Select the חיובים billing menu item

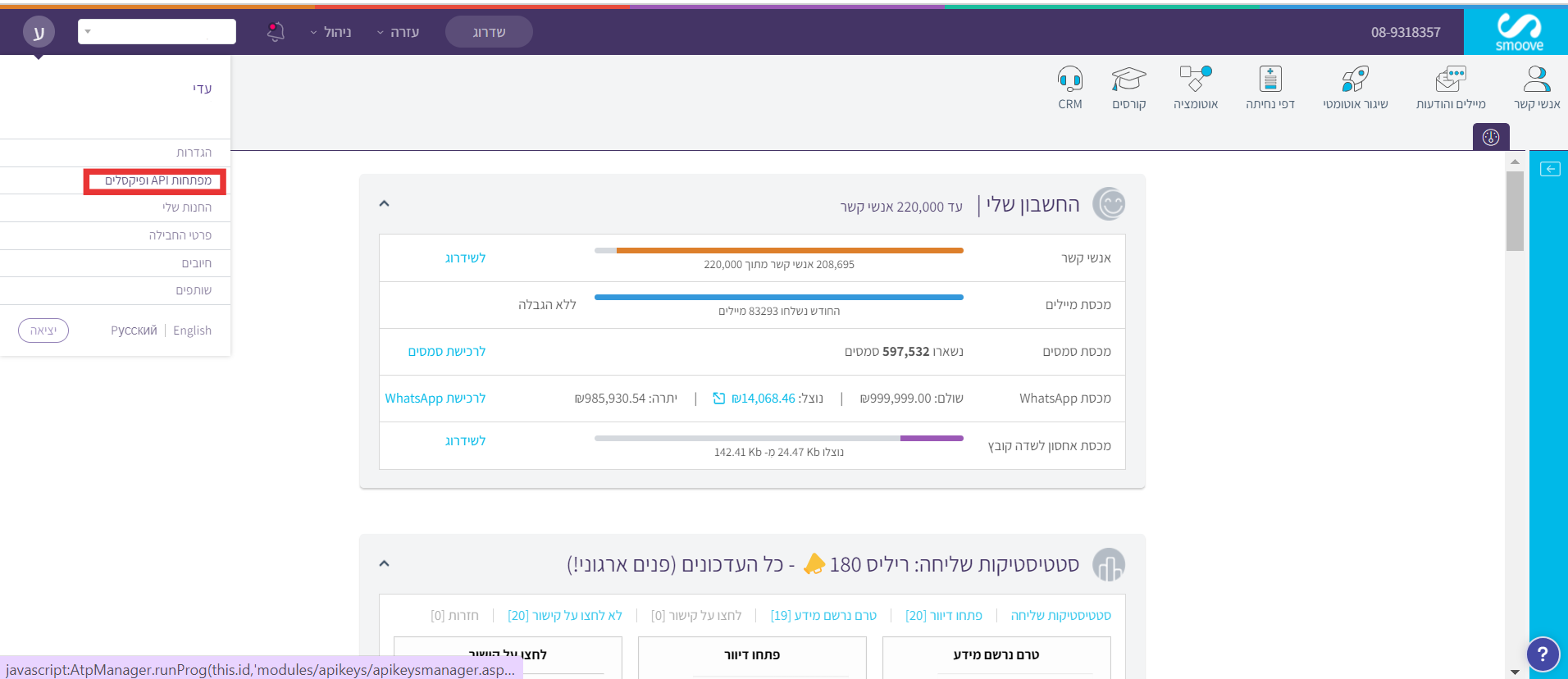[196, 263]
